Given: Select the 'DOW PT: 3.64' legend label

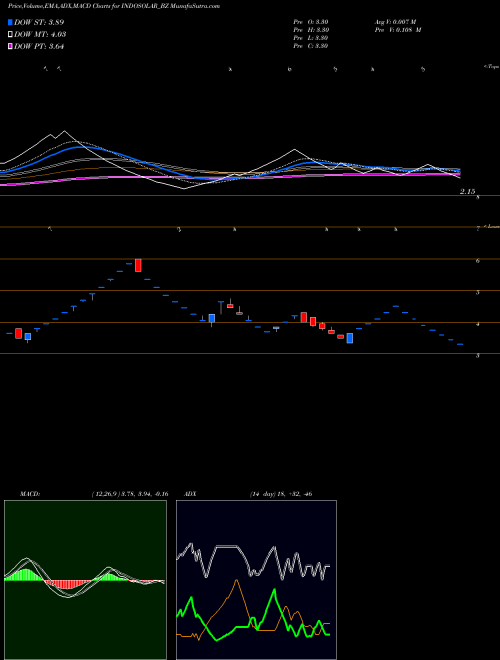Looking at the screenshot, I should [39, 47].
